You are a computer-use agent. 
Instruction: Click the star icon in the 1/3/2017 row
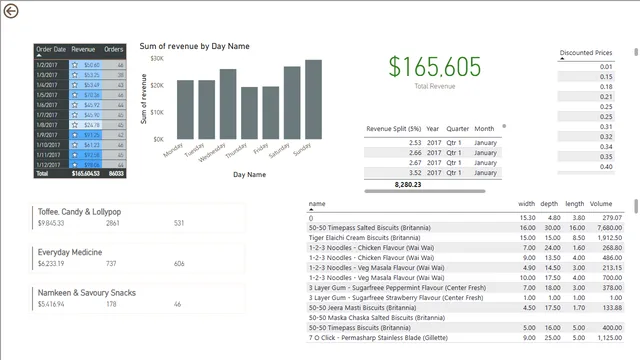(x=75, y=75)
